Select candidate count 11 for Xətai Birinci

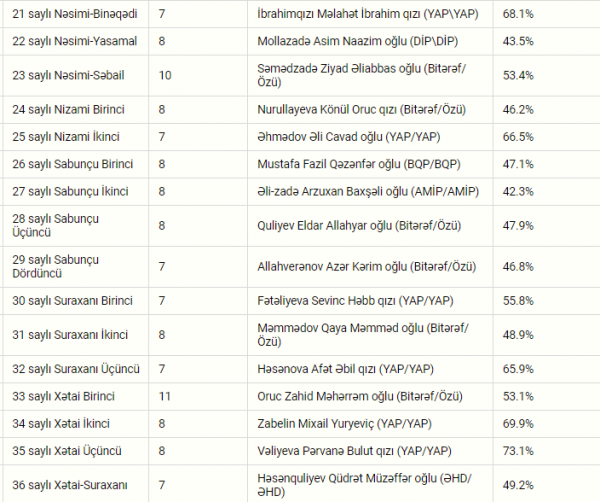tap(165, 396)
